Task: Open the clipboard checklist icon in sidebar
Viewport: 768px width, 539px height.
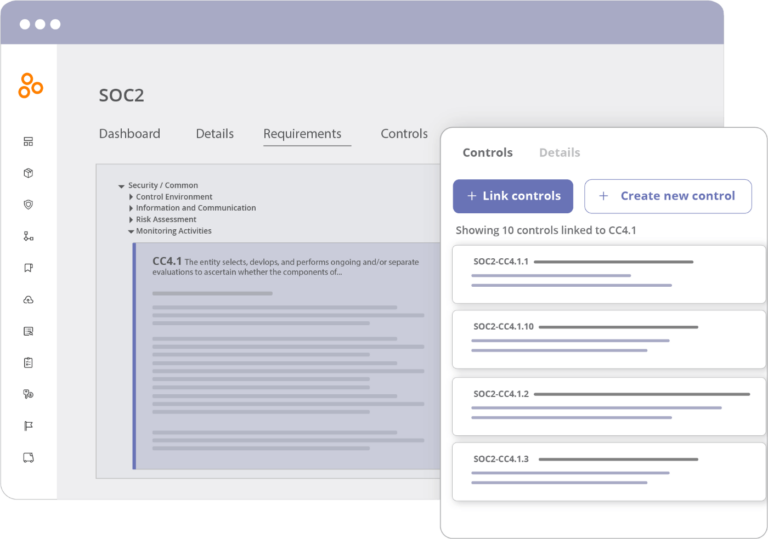Action: coord(28,363)
